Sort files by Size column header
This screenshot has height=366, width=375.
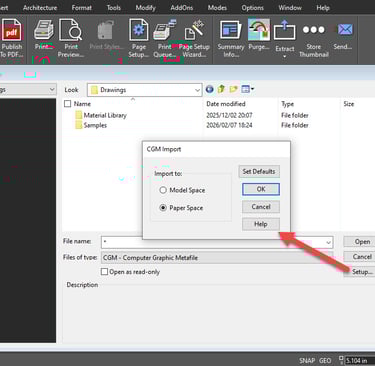pyautogui.click(x=349, y=104)
